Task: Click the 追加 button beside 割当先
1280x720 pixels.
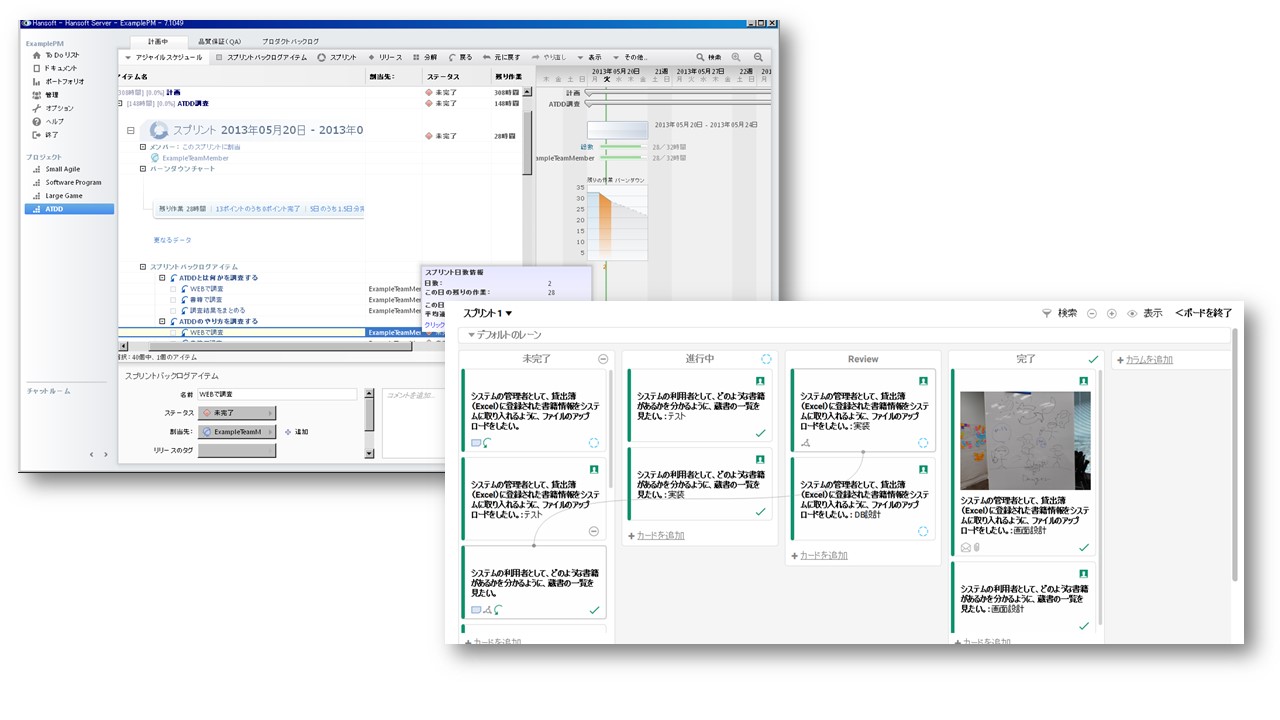Action: (296, 432)
